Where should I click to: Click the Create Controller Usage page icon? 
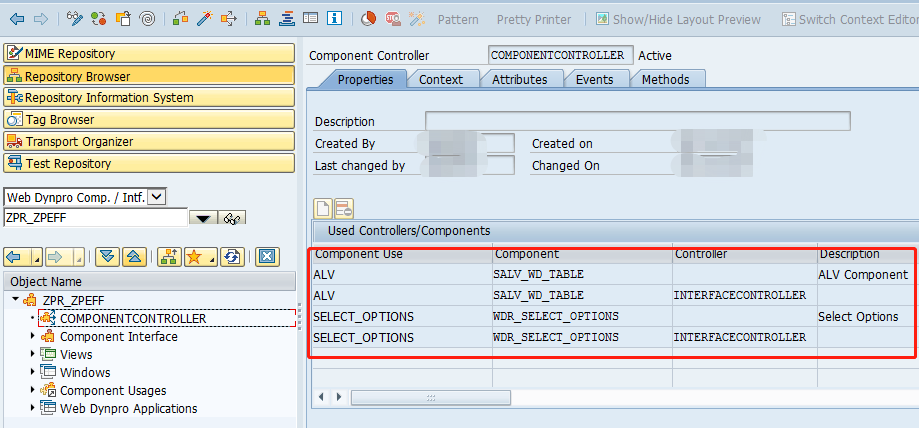point(323,208)
